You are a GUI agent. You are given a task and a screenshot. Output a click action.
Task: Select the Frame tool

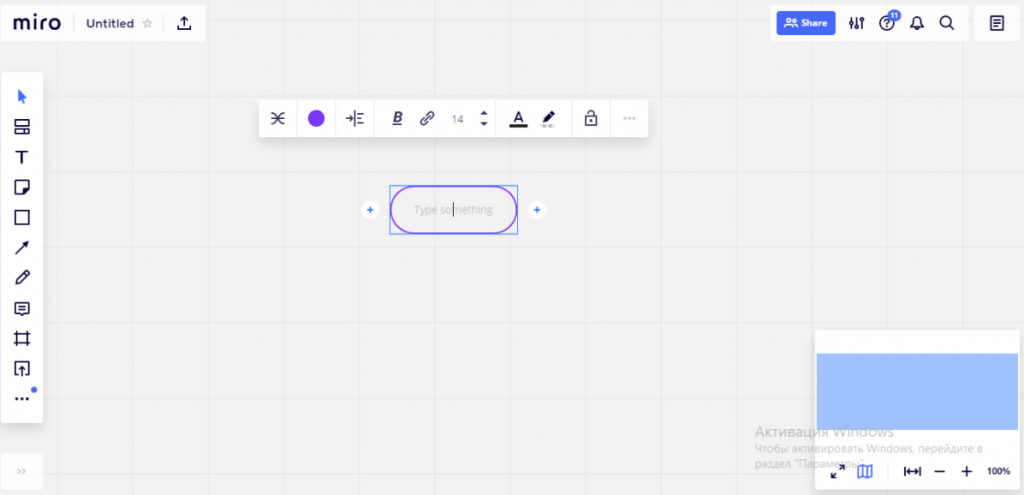click(x=21, y=338)
